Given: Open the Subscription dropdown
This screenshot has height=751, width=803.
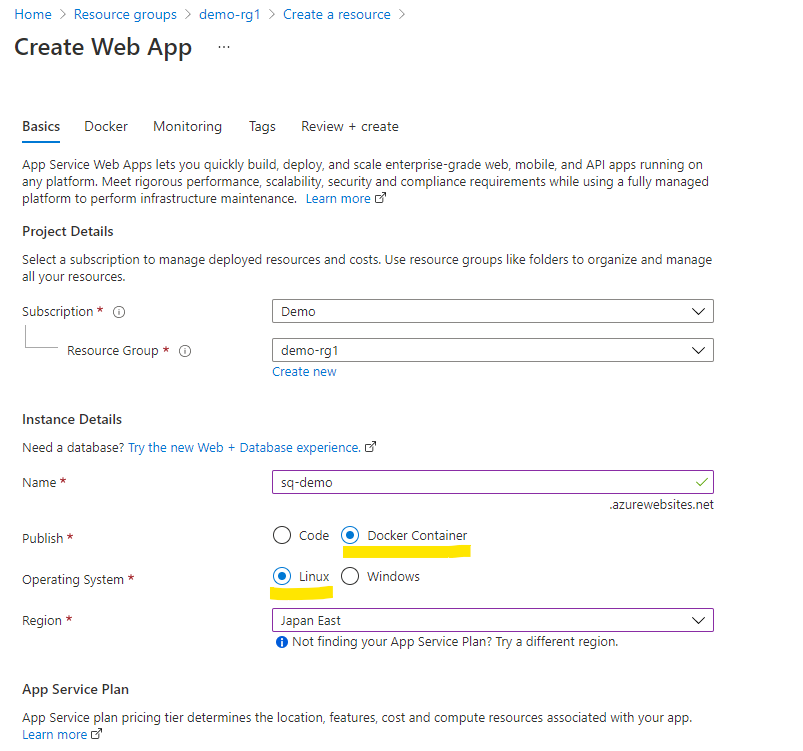Looking at the screenshot, I should coord(492,311).
